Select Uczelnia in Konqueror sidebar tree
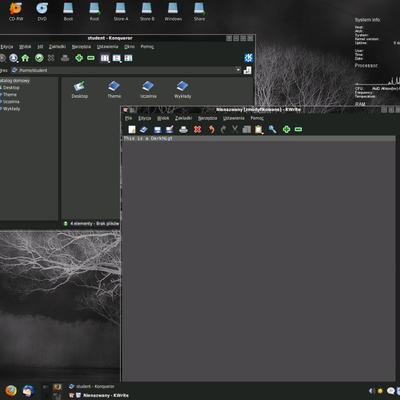Image resolution: width=400 pixels, height=400 pixels. [11, 102]
